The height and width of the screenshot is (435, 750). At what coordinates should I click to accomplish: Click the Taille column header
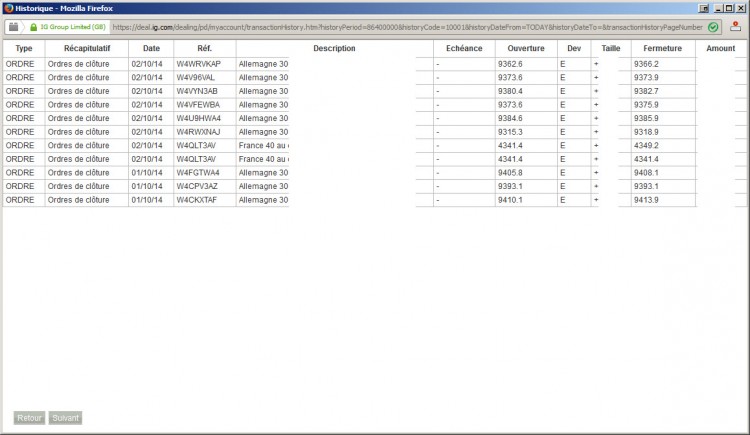[x=611, y=48]
